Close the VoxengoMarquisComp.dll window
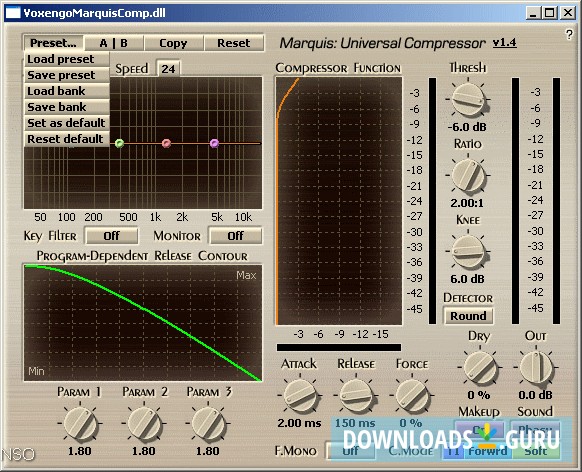582x472 pixels. (568, 13)
